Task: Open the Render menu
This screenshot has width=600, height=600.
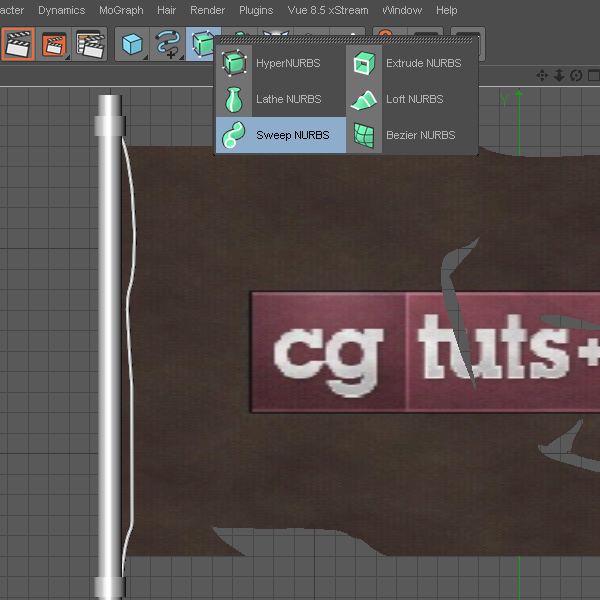Action: [207, 10]
